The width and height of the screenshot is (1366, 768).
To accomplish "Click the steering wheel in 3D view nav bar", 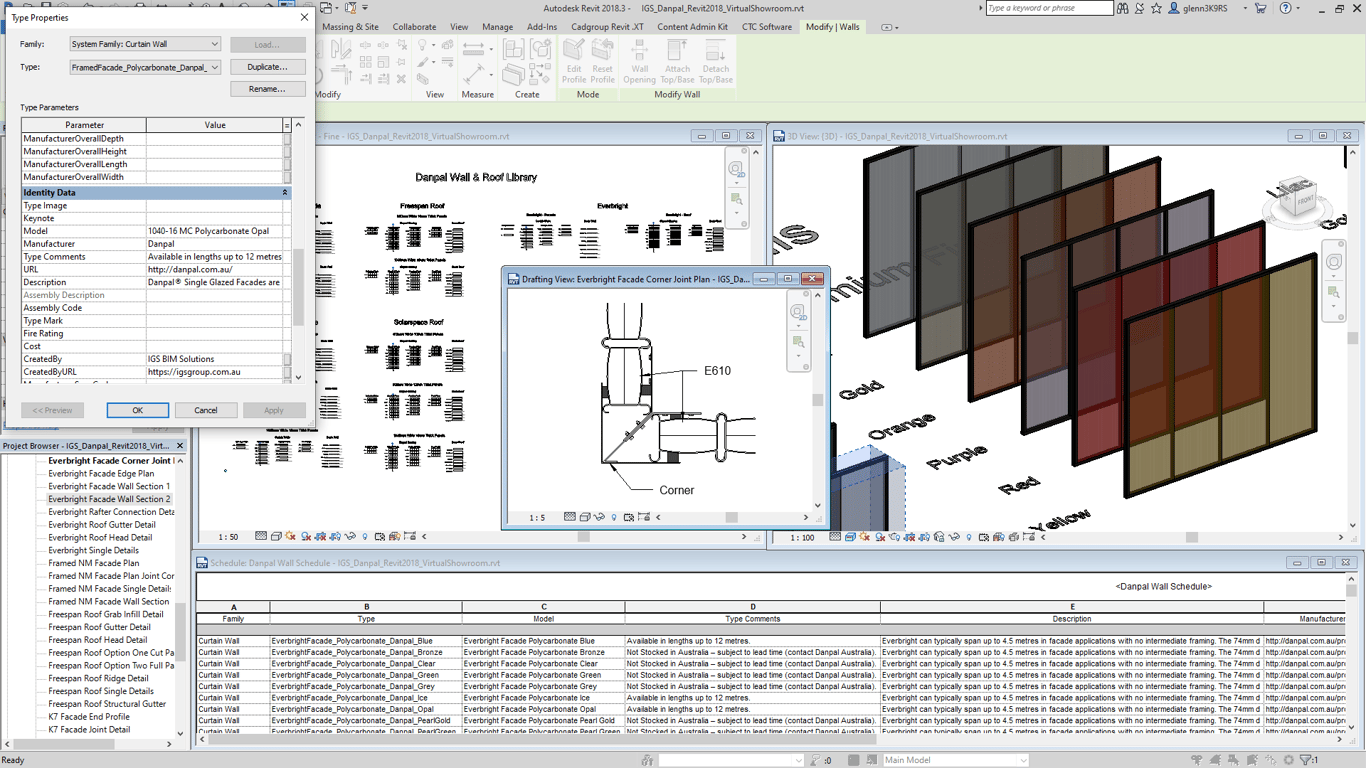I will 1334,262.
